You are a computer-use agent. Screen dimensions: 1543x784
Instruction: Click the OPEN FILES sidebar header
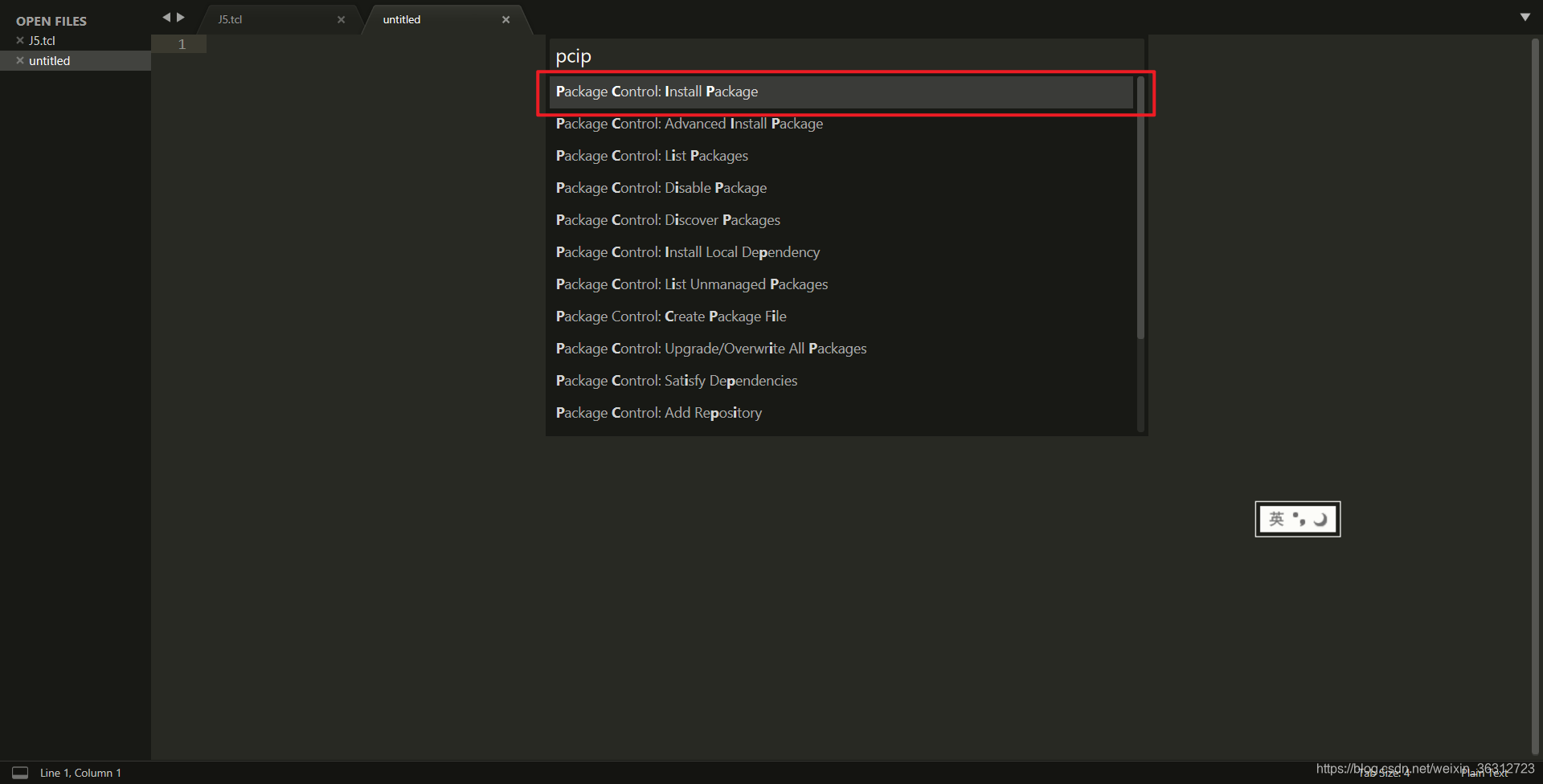(51, 21)
